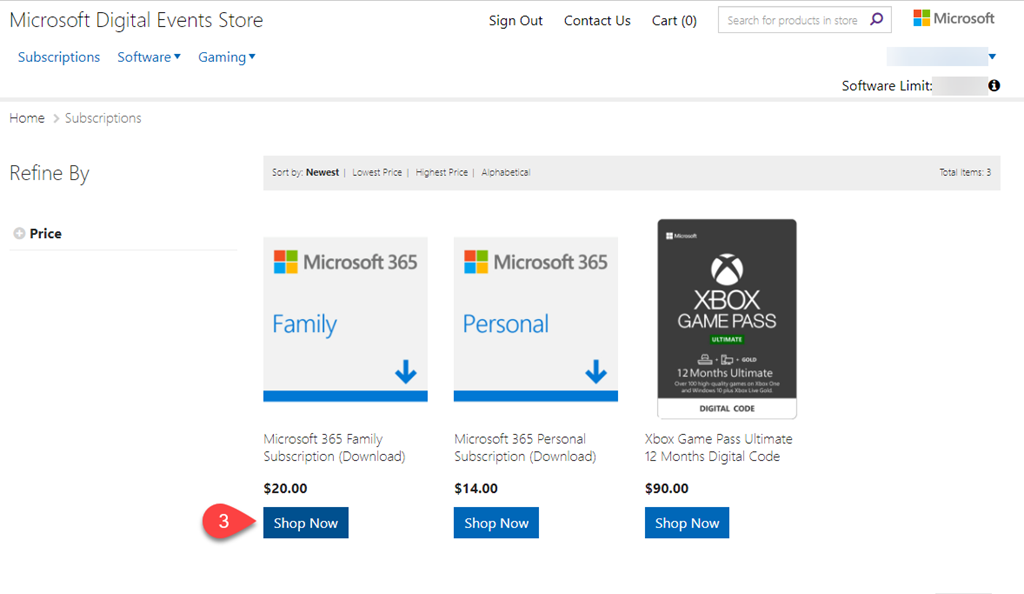Image resolution: width=1024 pixels, height=594 pixels.
Task: Click the $90.00 price text
Action: pyautogui.click(x=667, y=488)
